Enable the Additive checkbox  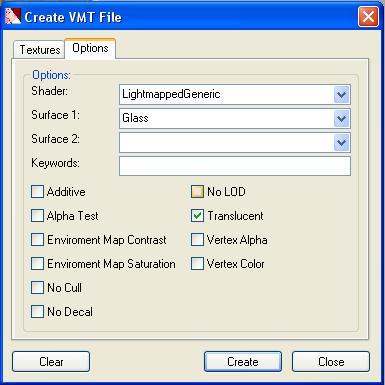[37, 192]
